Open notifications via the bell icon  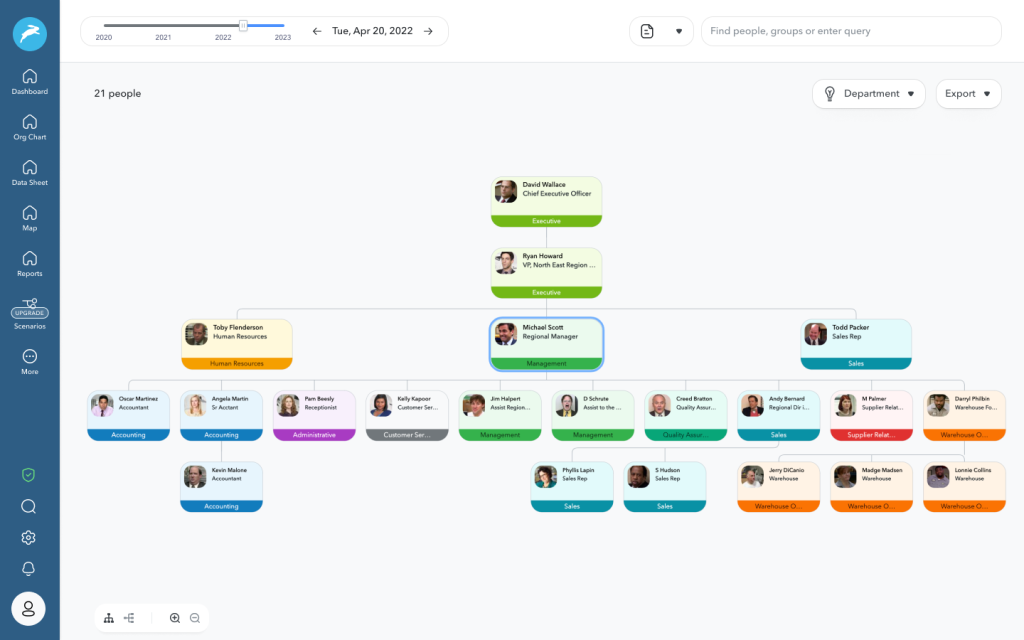28,568
